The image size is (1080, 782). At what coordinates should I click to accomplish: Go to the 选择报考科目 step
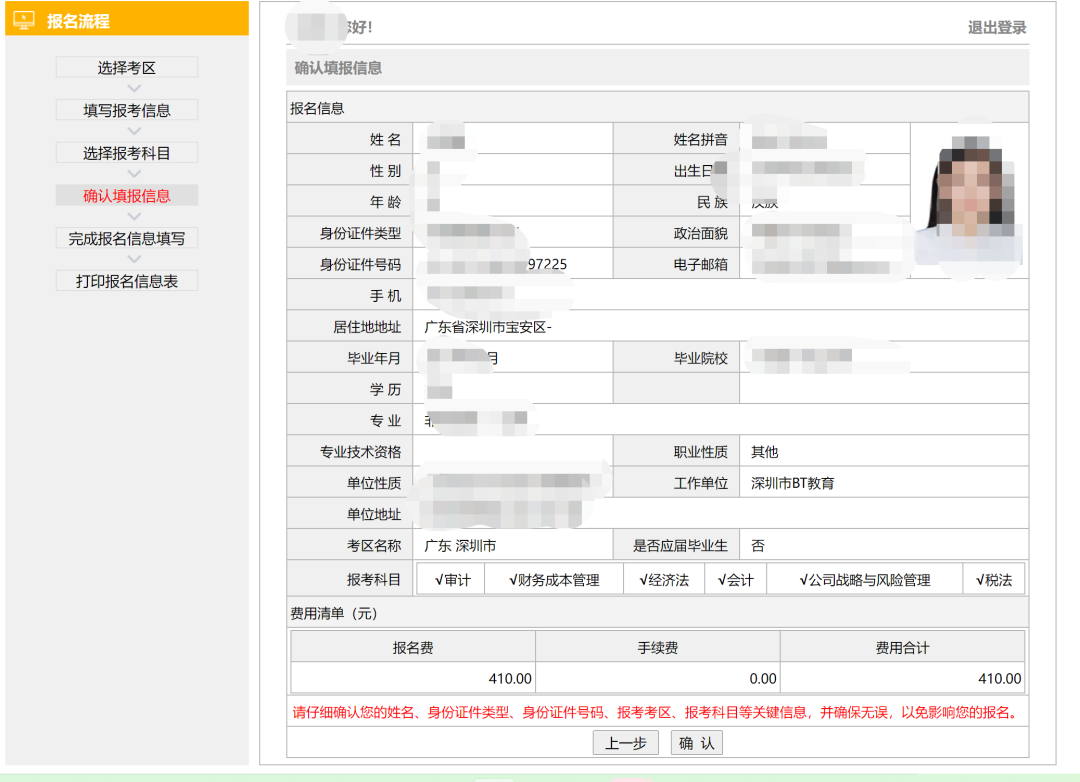(127, 153)
